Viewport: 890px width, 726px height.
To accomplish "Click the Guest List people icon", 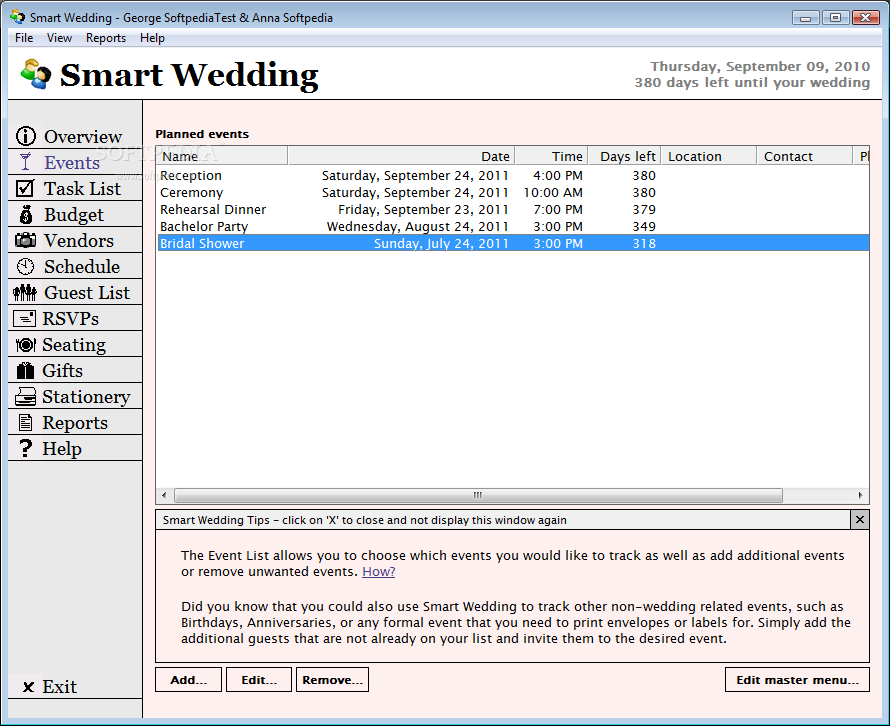I will tap(25, 293).
